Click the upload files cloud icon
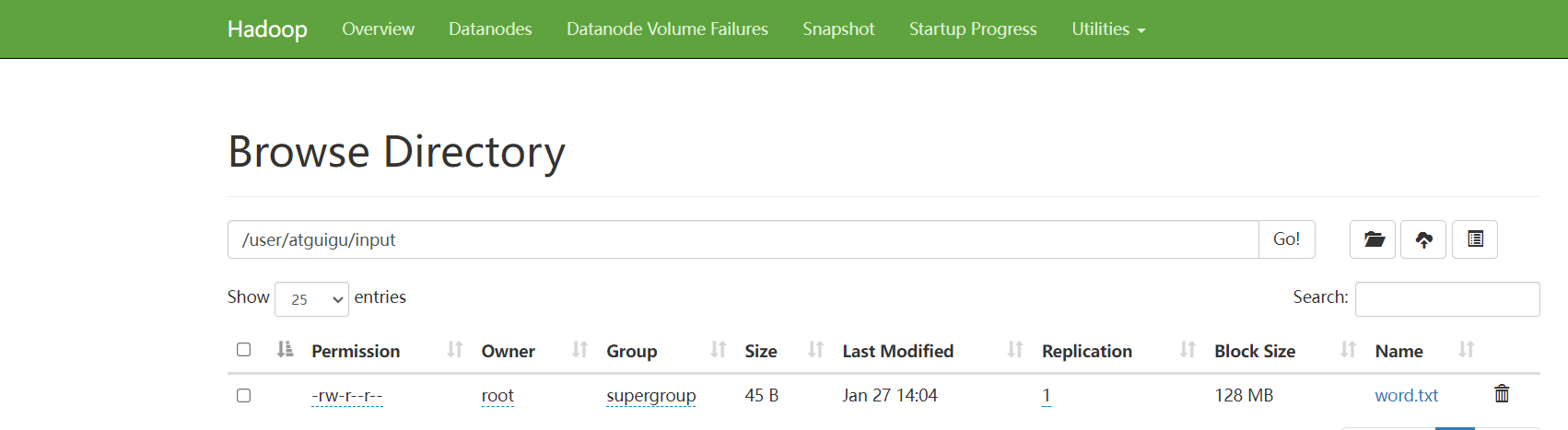Viewport: 1568px width, 430px height. [x=1423, y=239]
